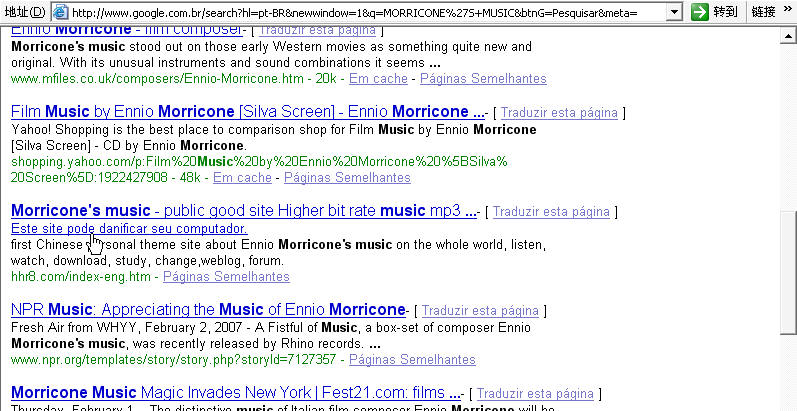Click the www.npr.org story URL text
Viewport: 797px width, 411px height.
coord(173,360)
